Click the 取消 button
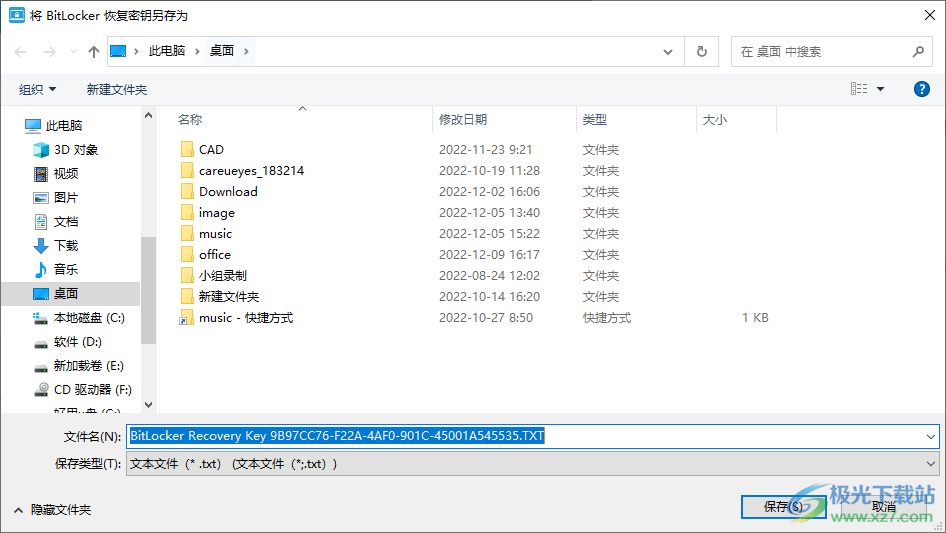Image resolution: width=946 pixels, height=533 pixels. (884, 506)
